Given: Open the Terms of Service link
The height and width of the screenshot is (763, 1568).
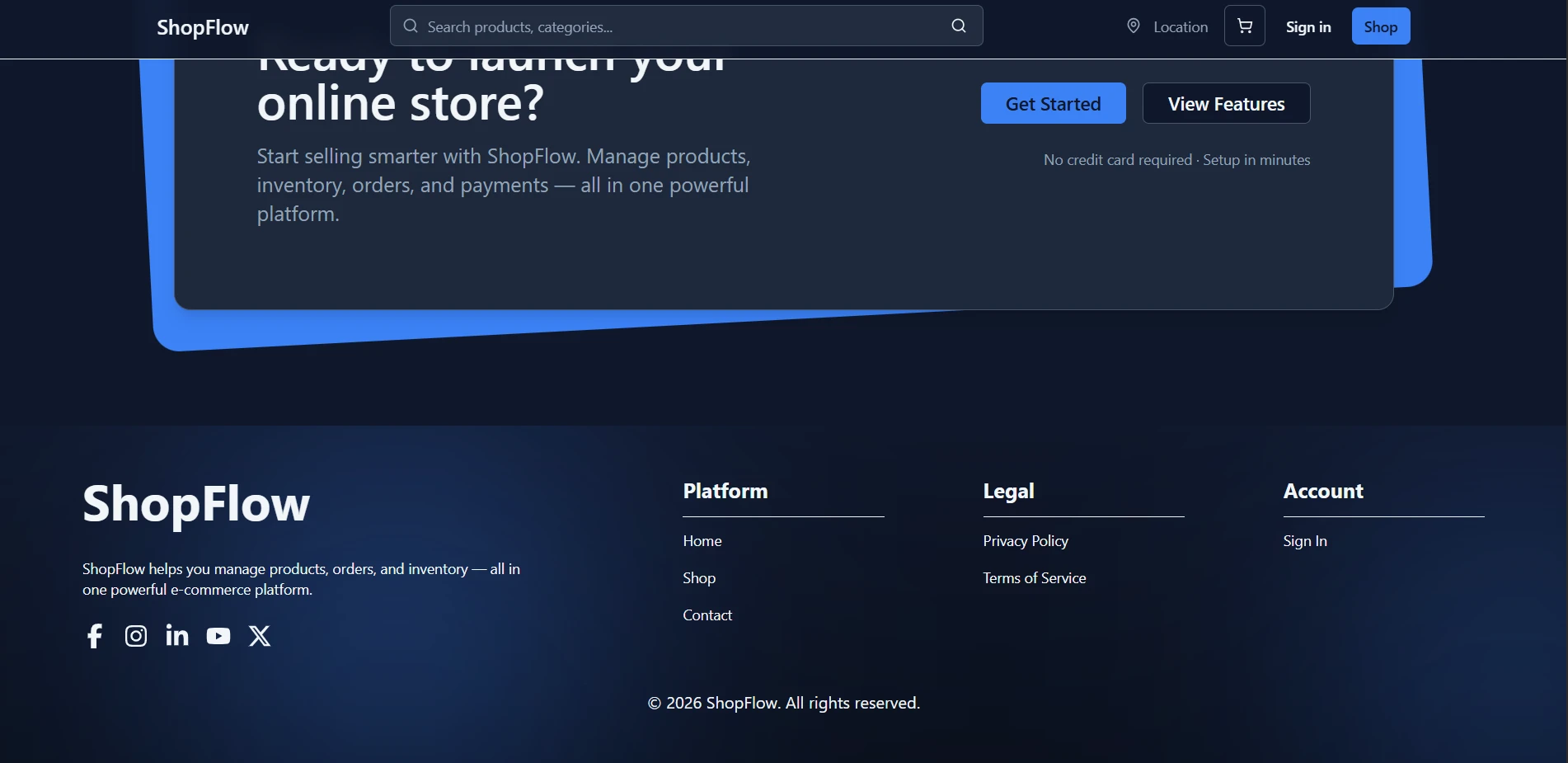Looking at the screenshot, I should point(1035,578).
